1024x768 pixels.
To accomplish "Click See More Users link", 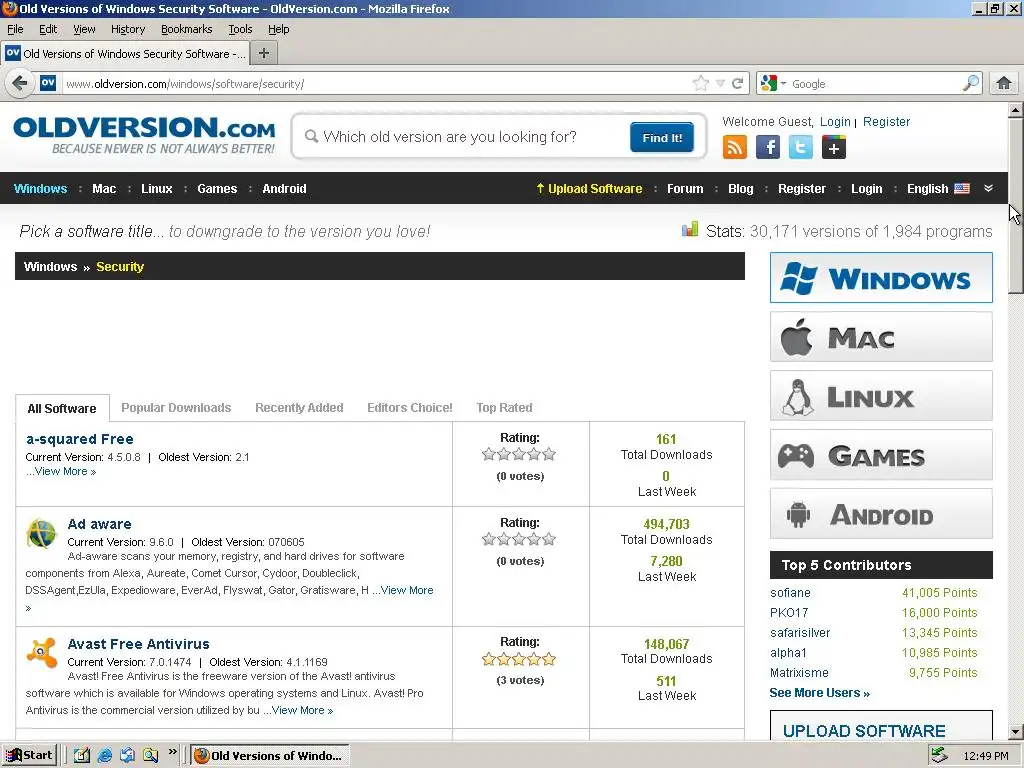I will point(820,693).
